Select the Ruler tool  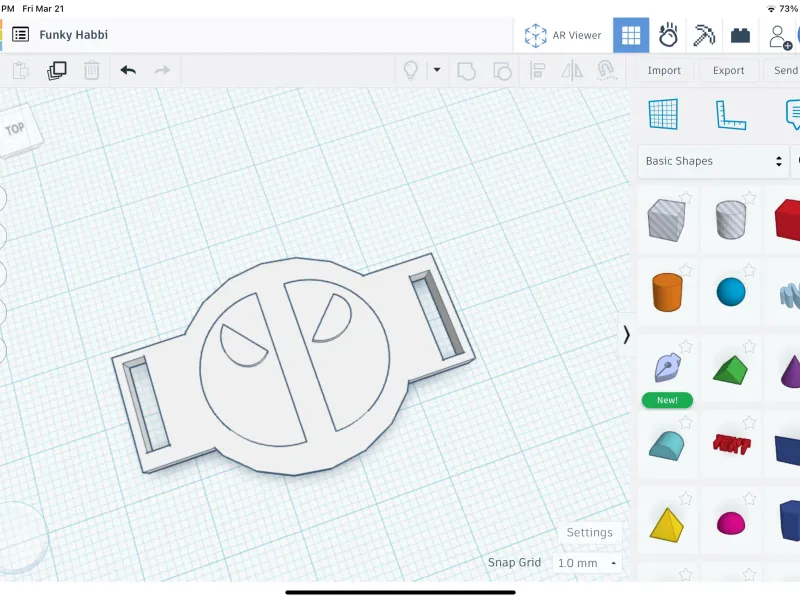[x=731, y=115]
